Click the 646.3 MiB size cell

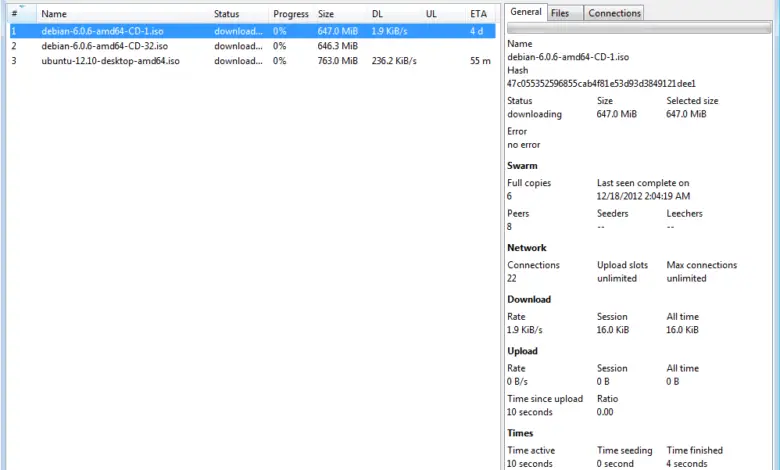[x=337, y=46]
